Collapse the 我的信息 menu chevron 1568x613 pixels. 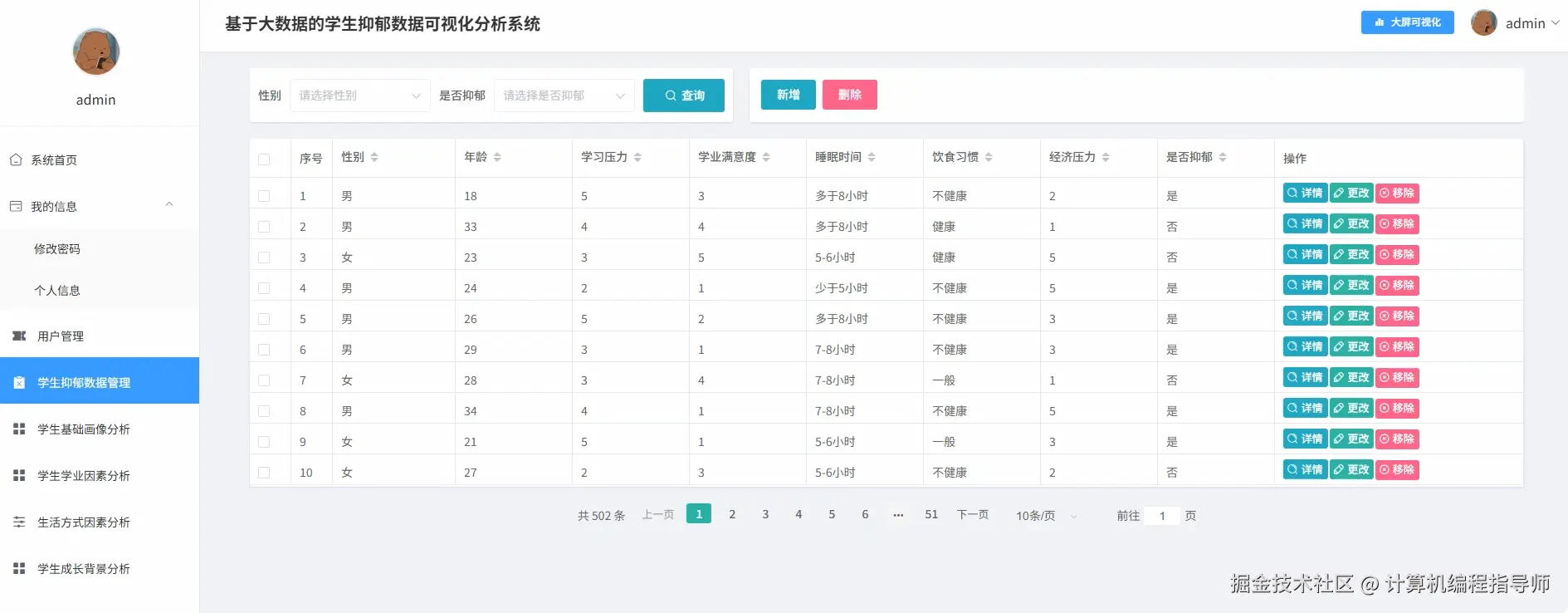(x=169, y=204)
